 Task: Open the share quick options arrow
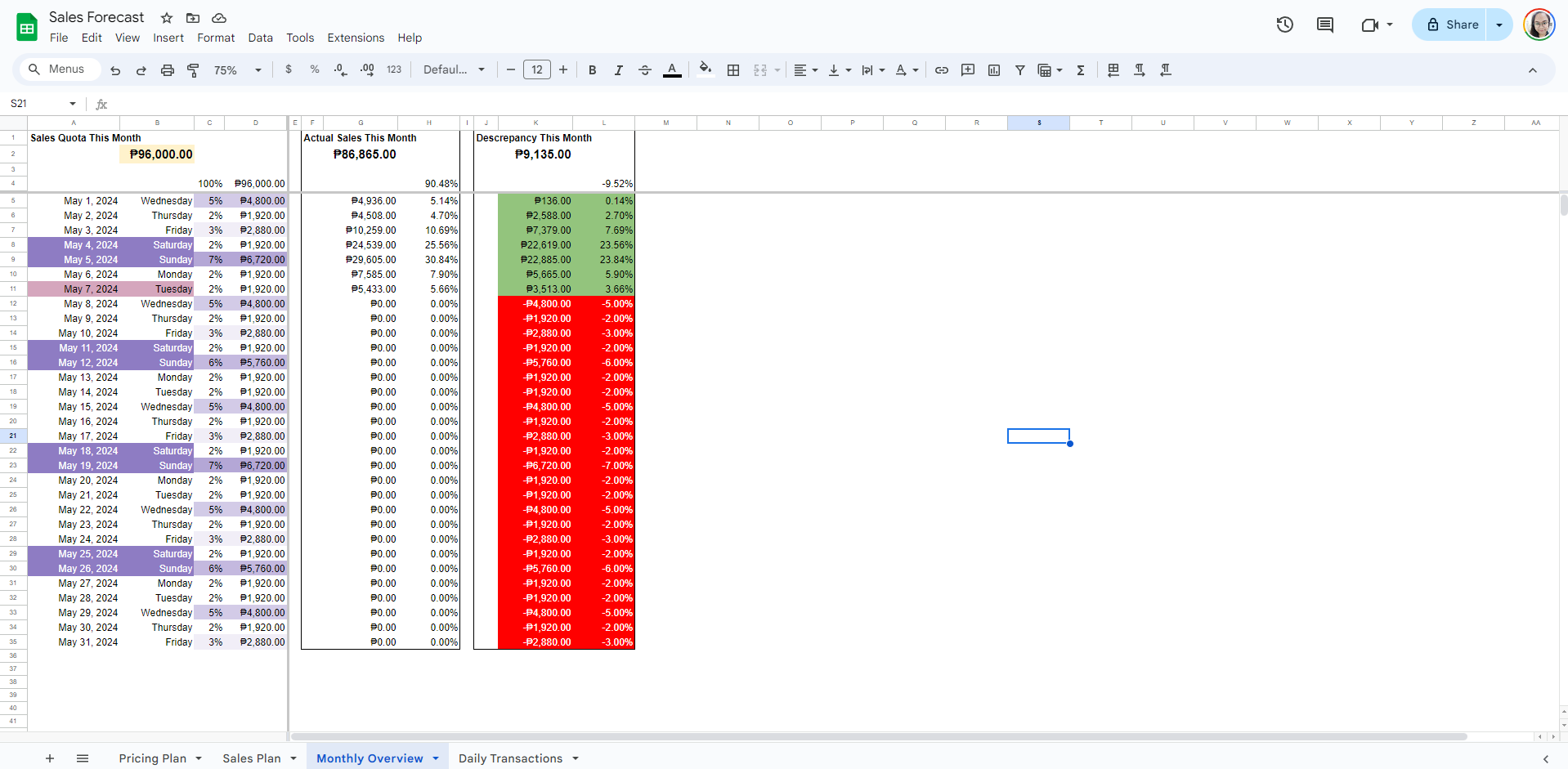coord(1499,25)
